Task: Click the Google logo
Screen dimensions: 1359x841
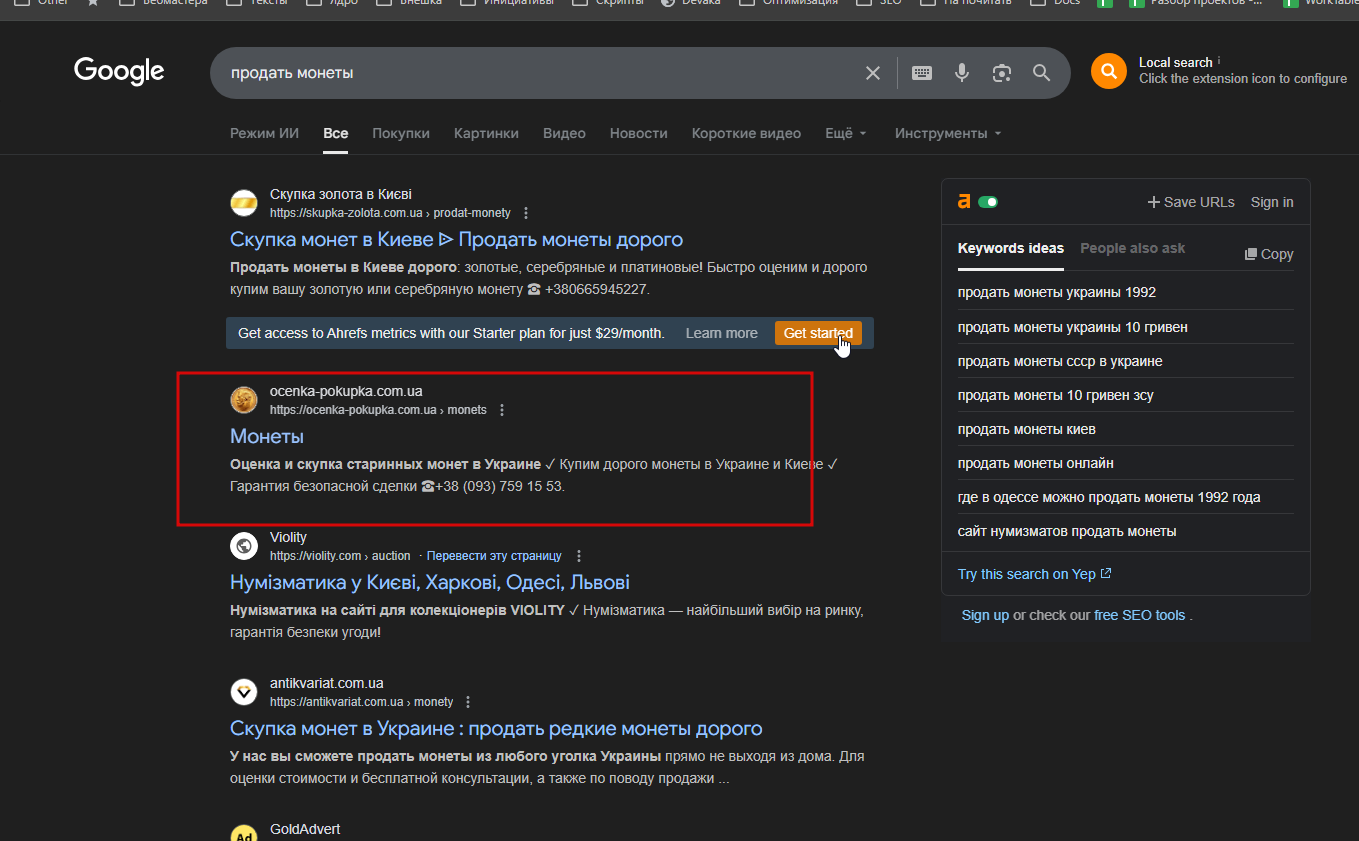Action: 119,72
